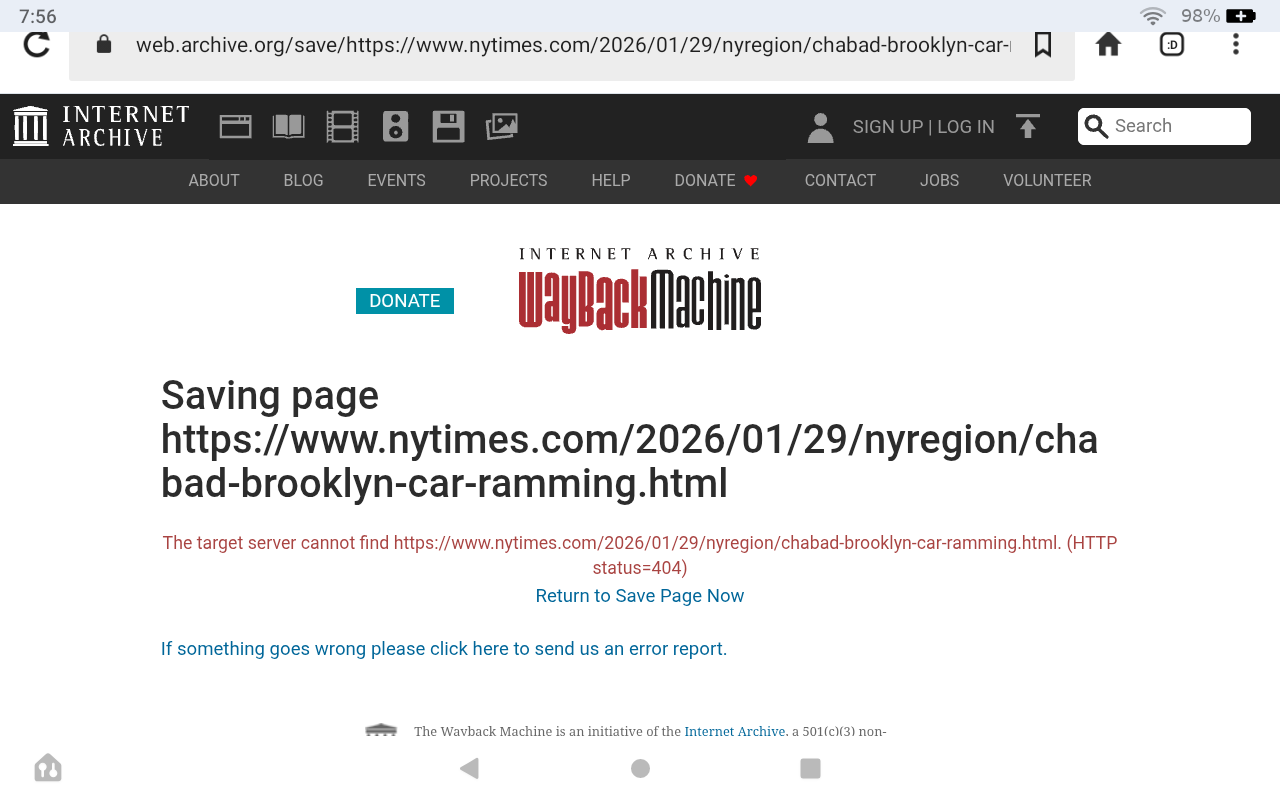Open the browser three-dot menu
The width and height of the screenshot is (1280, 800).
tap(1236, 45)
